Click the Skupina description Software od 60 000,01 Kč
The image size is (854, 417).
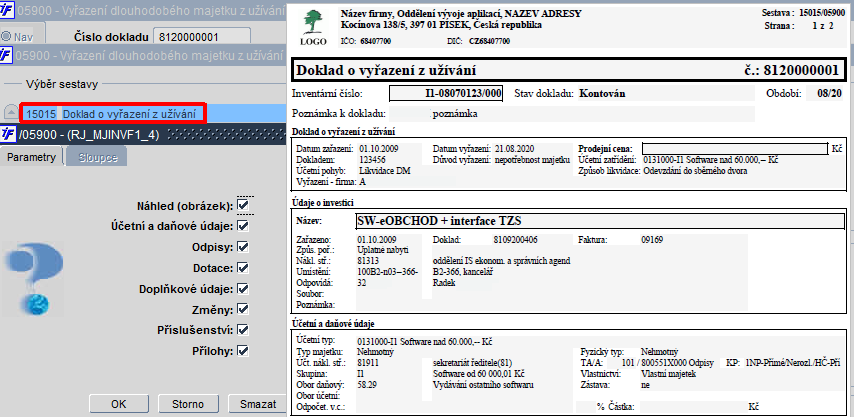coord(479,373)
